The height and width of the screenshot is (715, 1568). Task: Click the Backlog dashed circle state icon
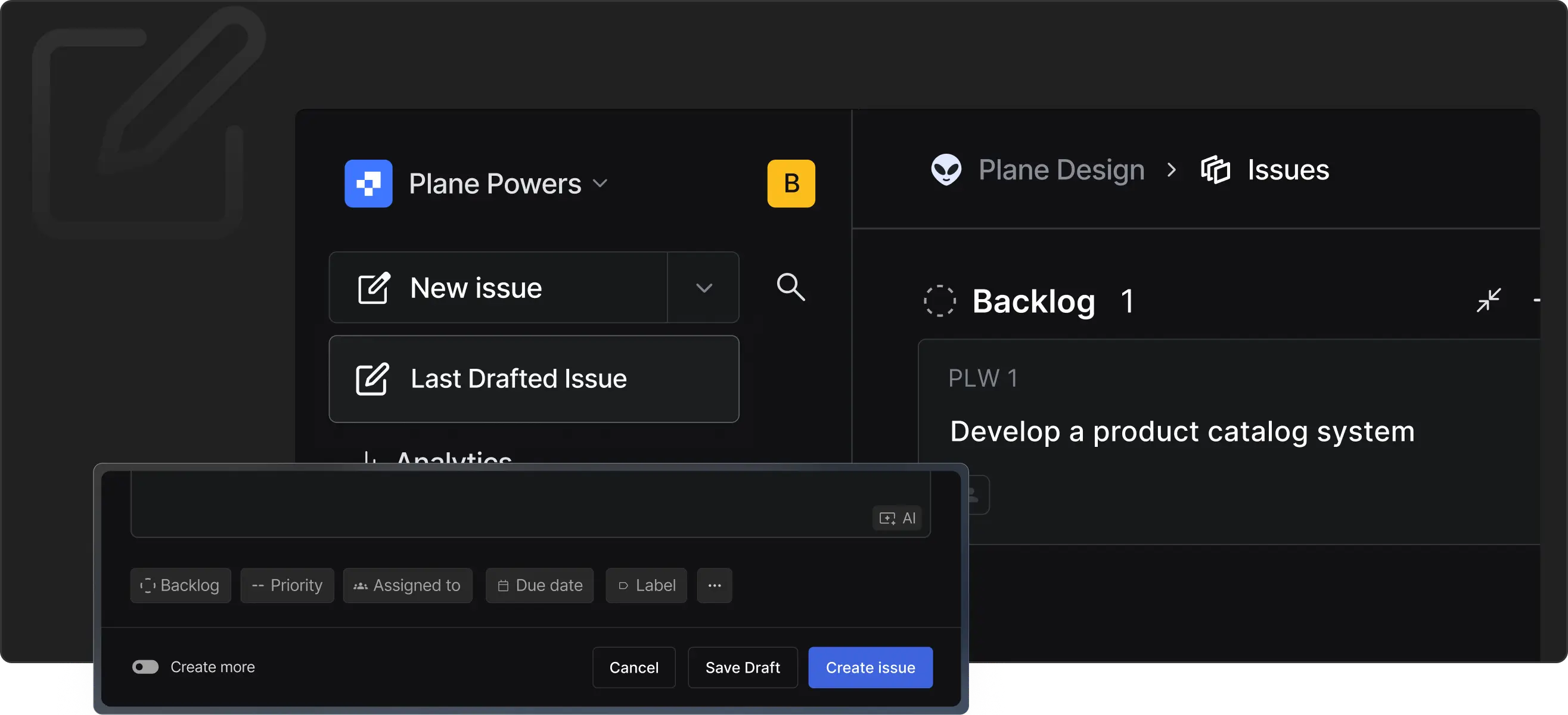click(x=939, y=301)
